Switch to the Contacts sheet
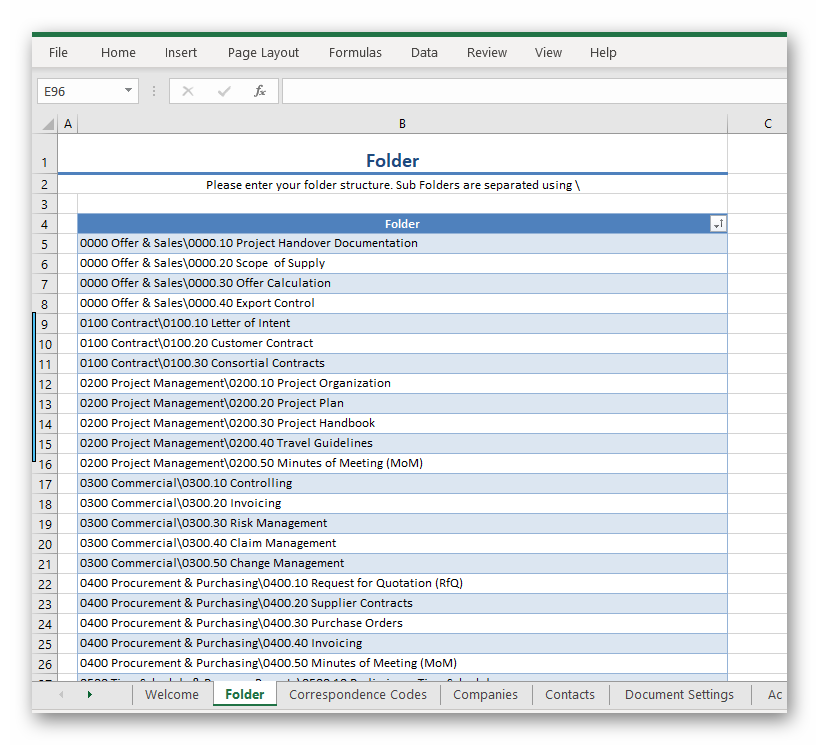 click(x=570, y=694)
